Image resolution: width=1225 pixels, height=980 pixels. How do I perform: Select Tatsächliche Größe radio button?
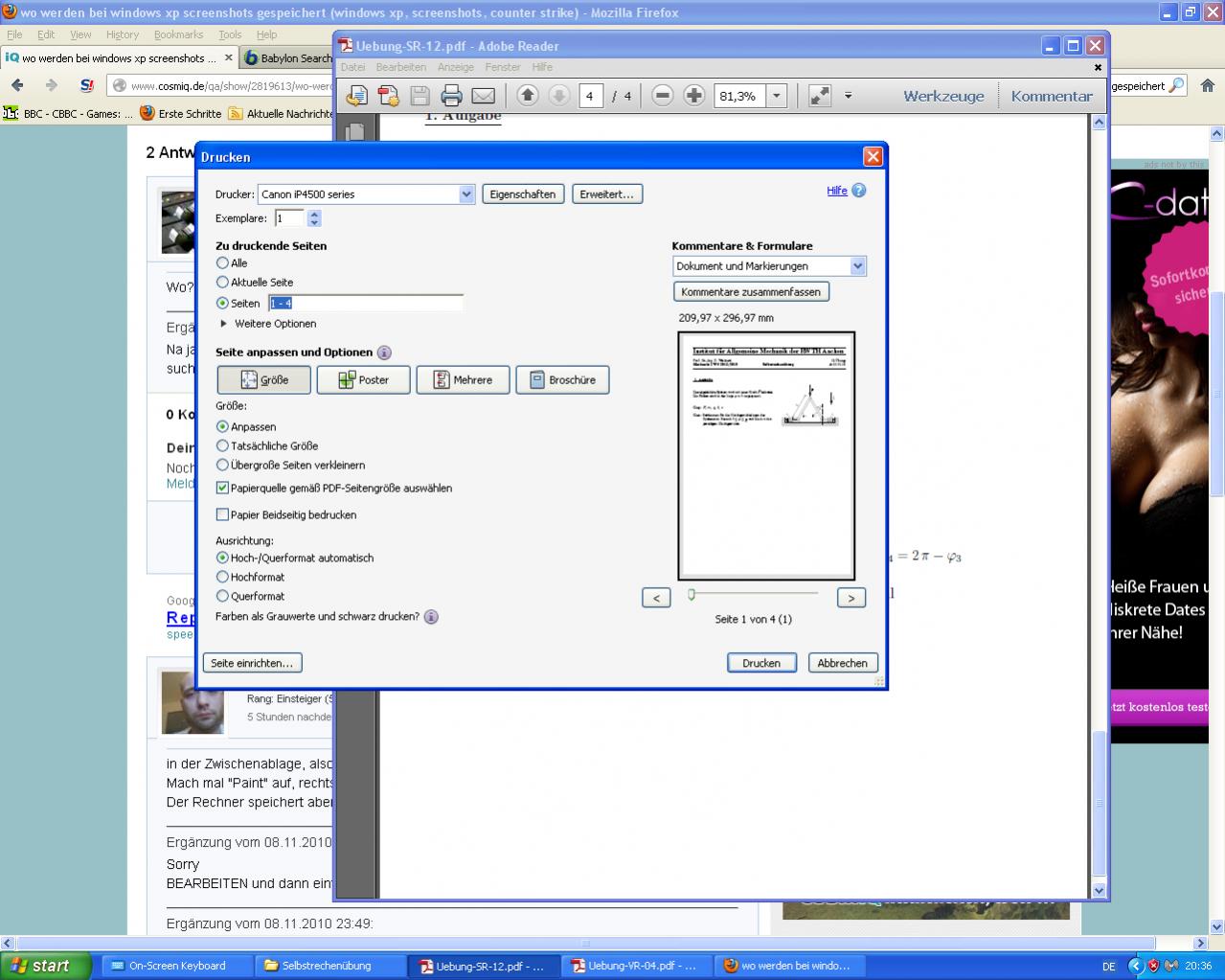(x=223, y=445)
